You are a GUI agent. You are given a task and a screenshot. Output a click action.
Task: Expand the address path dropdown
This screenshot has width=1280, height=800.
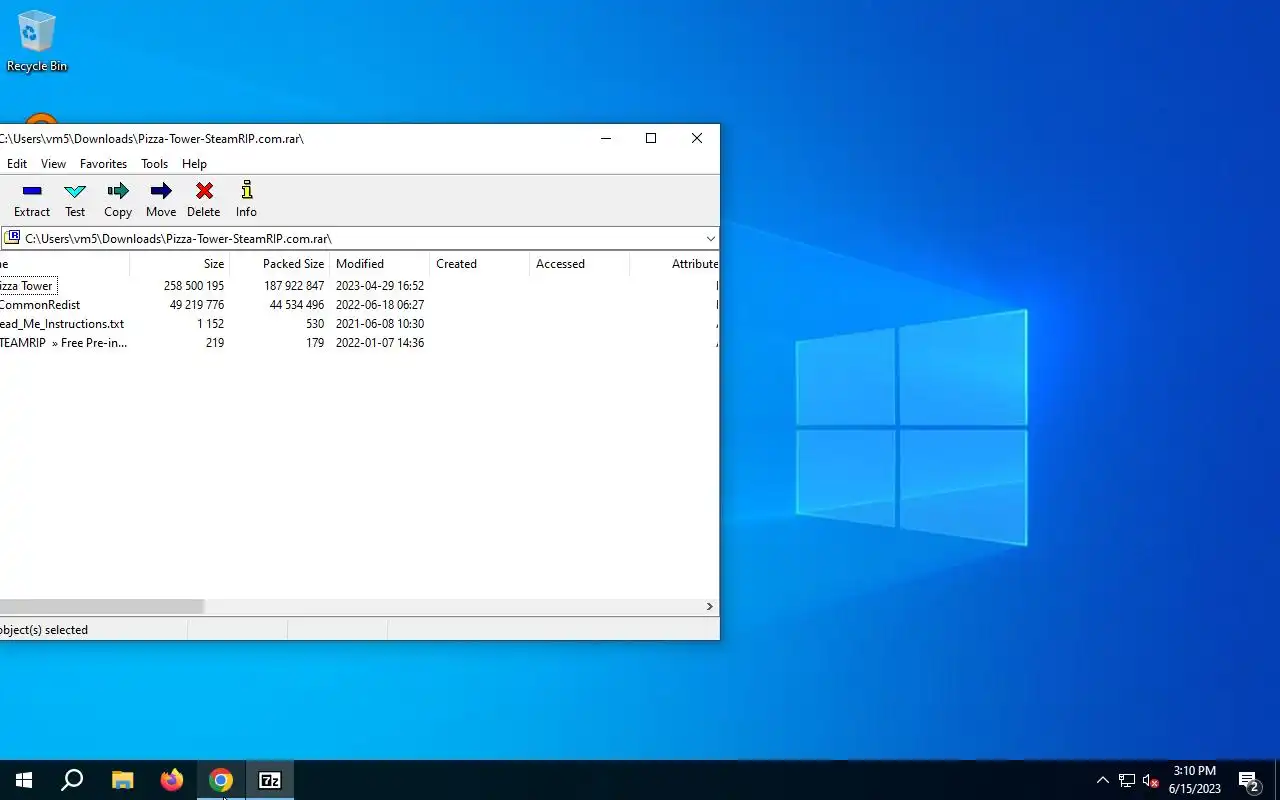(x=711, y=239)
